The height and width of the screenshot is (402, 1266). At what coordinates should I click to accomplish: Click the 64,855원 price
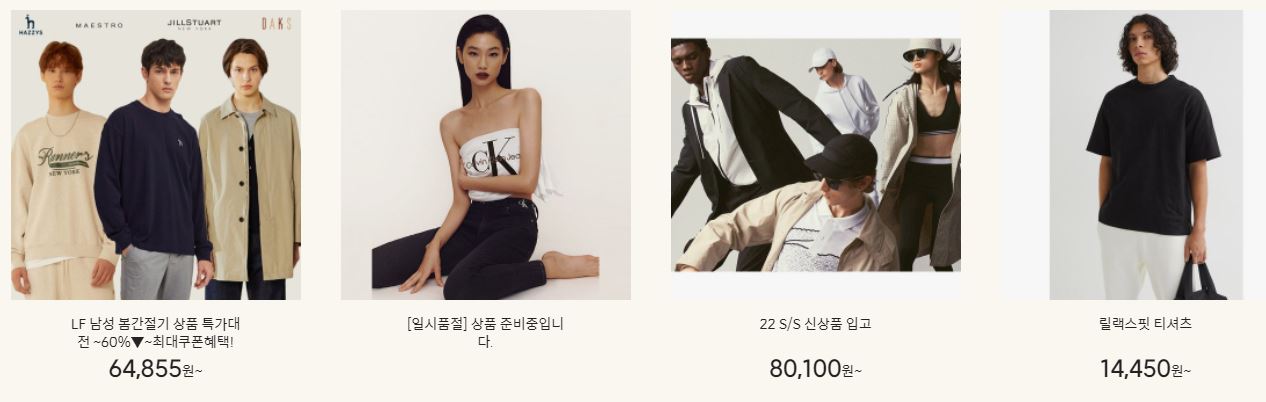156,369
